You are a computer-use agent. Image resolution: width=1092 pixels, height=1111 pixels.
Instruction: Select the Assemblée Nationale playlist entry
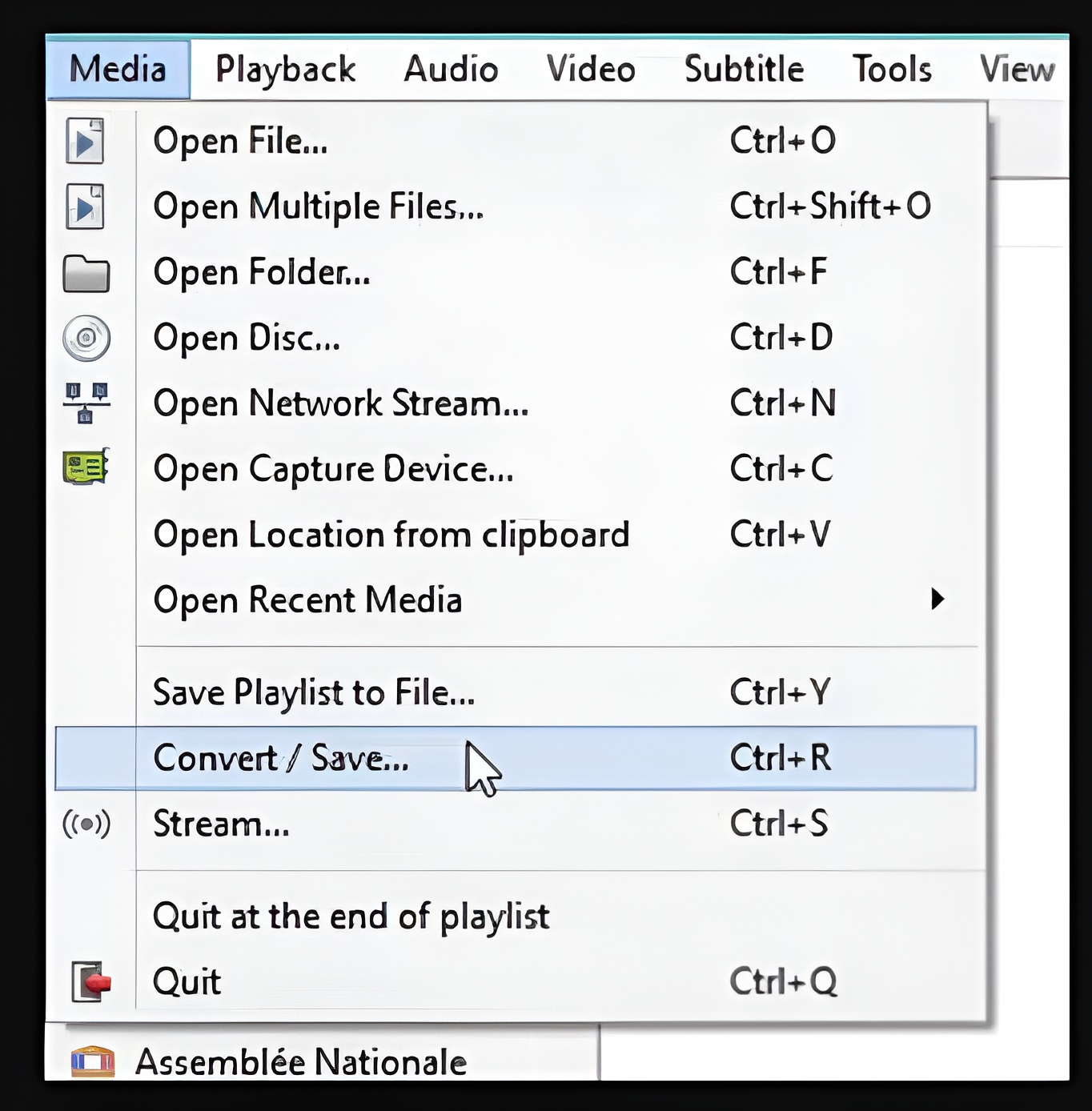click(x=300, y=1061)
